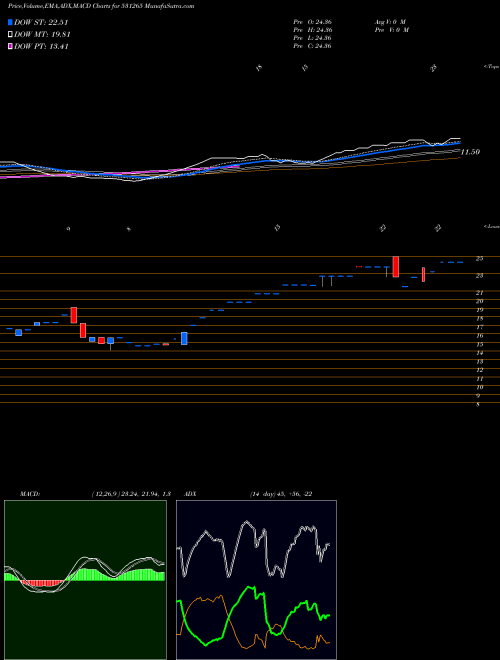Image resolution: width=500 pixels, height=660 pixels.
Task: Click the 21 price axis label
Action: 479,293
